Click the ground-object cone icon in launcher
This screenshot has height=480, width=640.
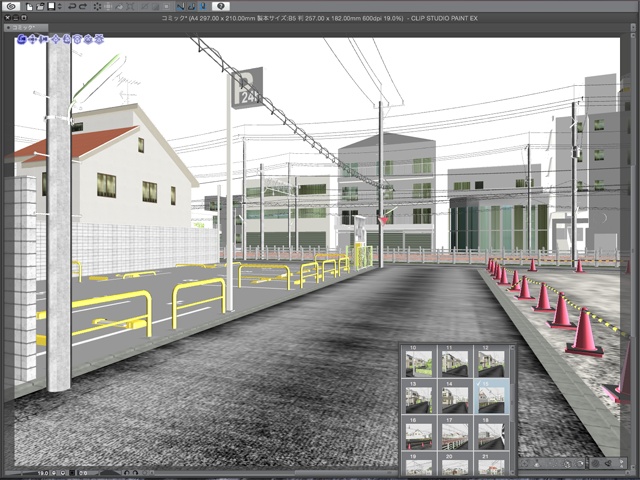pyautogui.click(x=537, y=463)
